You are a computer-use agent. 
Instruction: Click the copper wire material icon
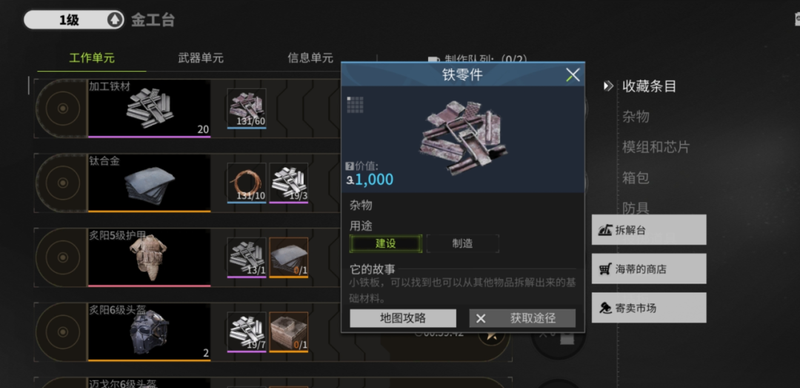[246, 183]
